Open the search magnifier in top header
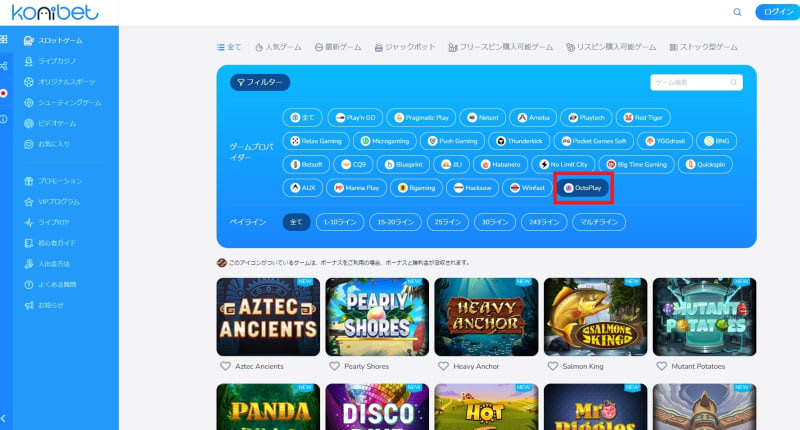The image size is (800, 430). [x=737, y=12]
